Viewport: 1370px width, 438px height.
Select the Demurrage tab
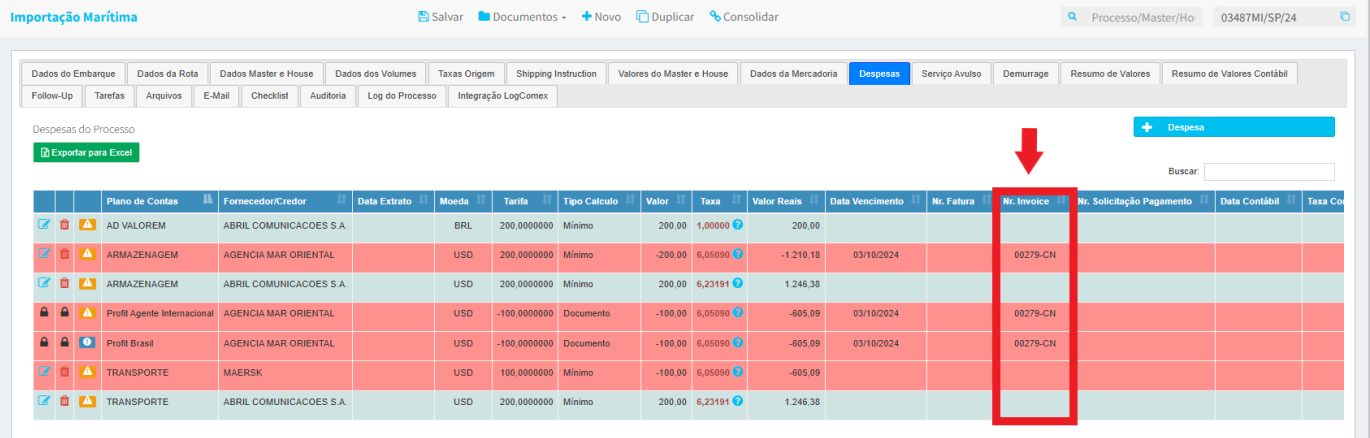coord(1027,73)
